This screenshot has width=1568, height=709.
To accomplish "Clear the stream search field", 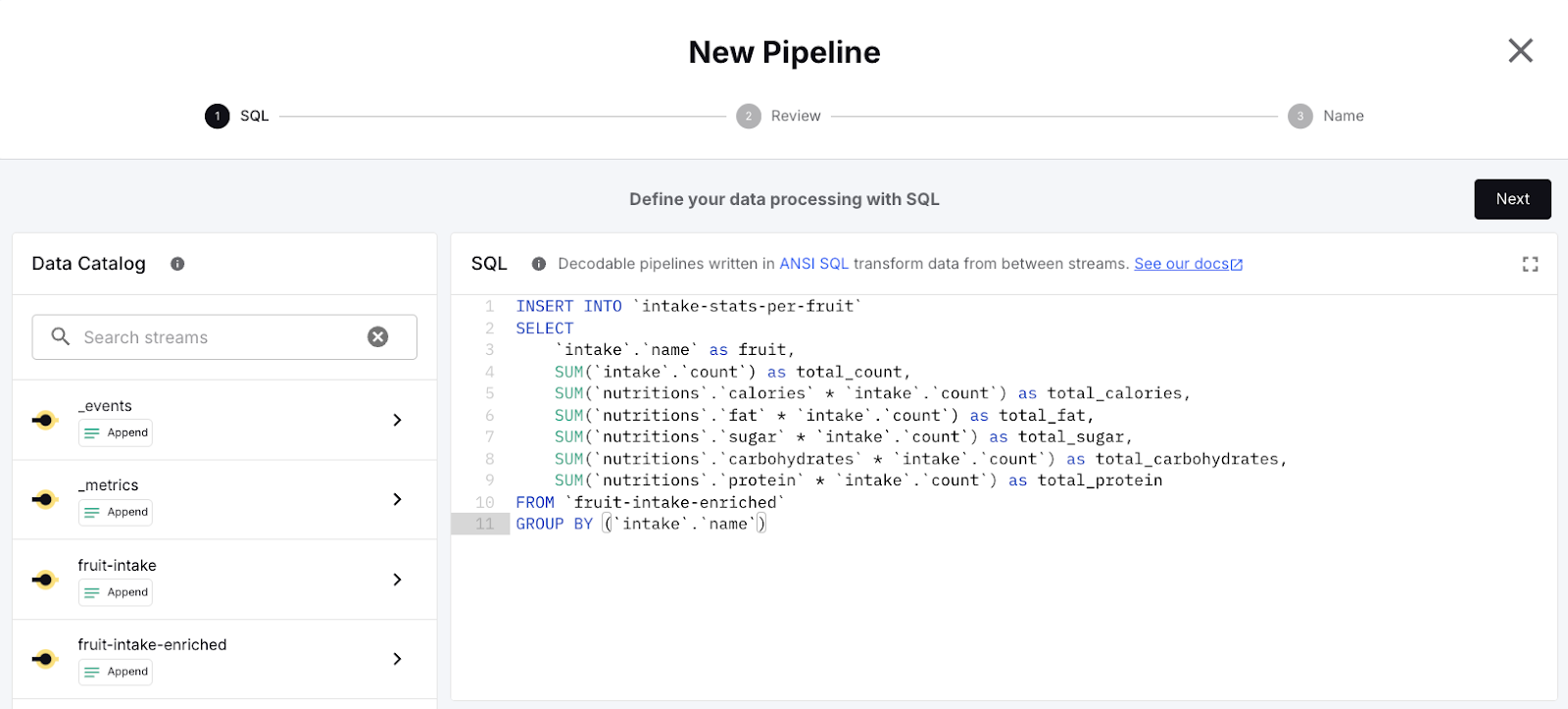I will click(377, 337).
